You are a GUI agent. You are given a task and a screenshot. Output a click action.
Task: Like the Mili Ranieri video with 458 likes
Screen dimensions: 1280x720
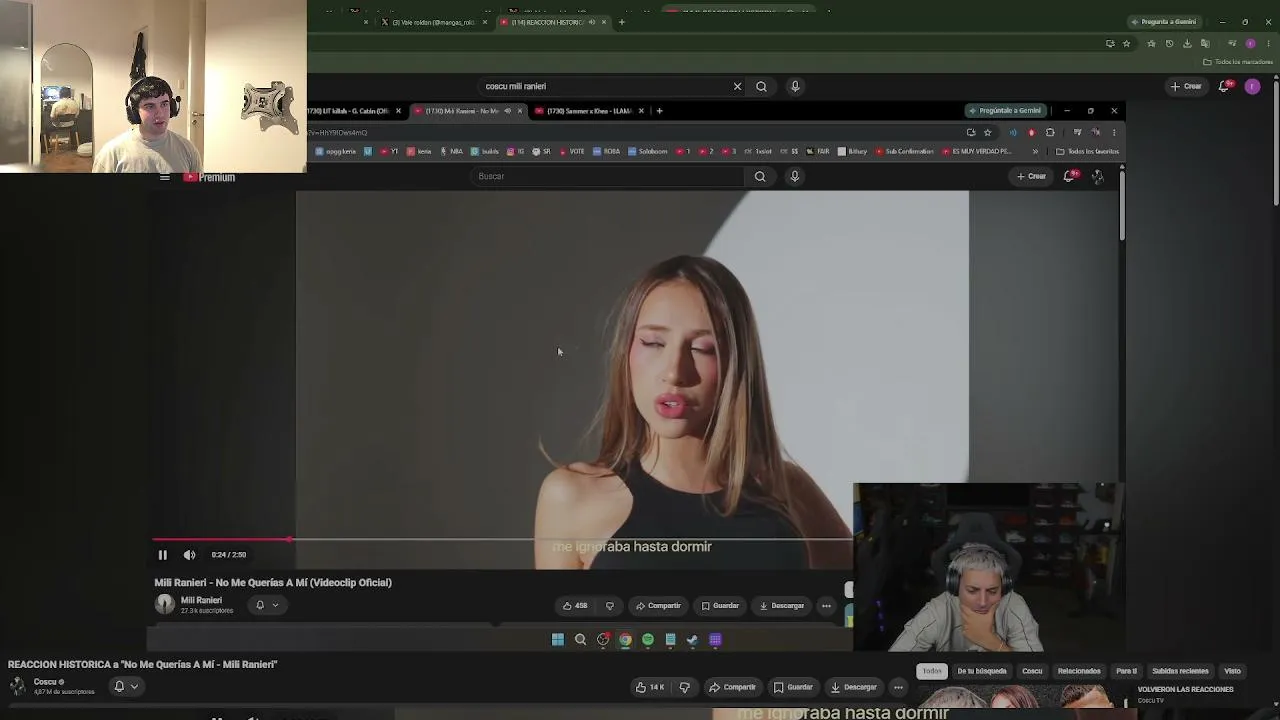pyautogui.click(x=575, y=605)
